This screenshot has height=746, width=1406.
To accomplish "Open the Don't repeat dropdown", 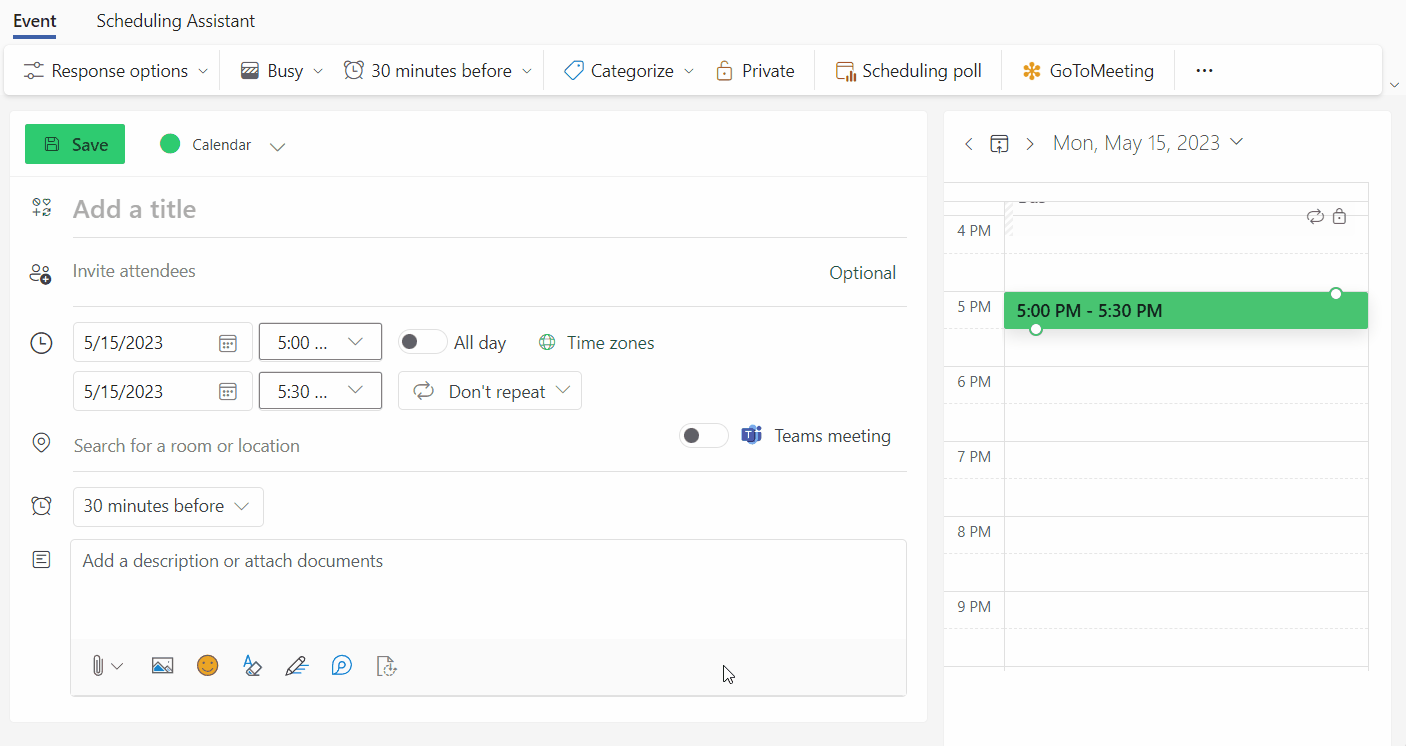I will click(x=489, y=390).
